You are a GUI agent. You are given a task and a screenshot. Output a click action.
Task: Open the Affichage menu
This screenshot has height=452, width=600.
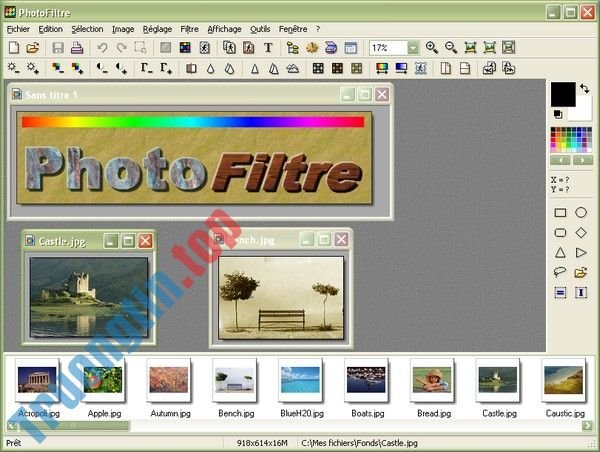click(224, 29)
